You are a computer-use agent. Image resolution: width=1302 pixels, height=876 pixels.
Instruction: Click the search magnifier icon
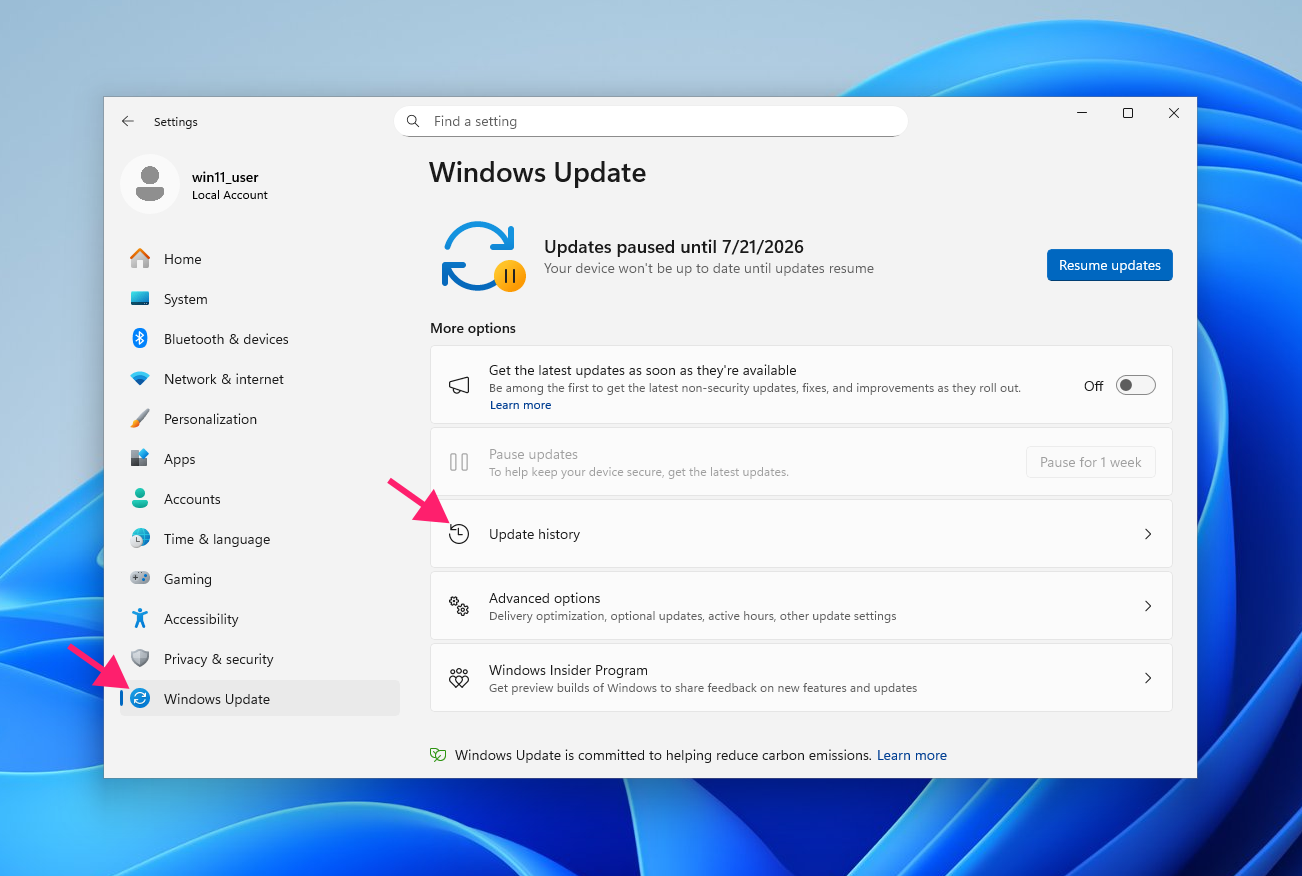pos(413,121)
